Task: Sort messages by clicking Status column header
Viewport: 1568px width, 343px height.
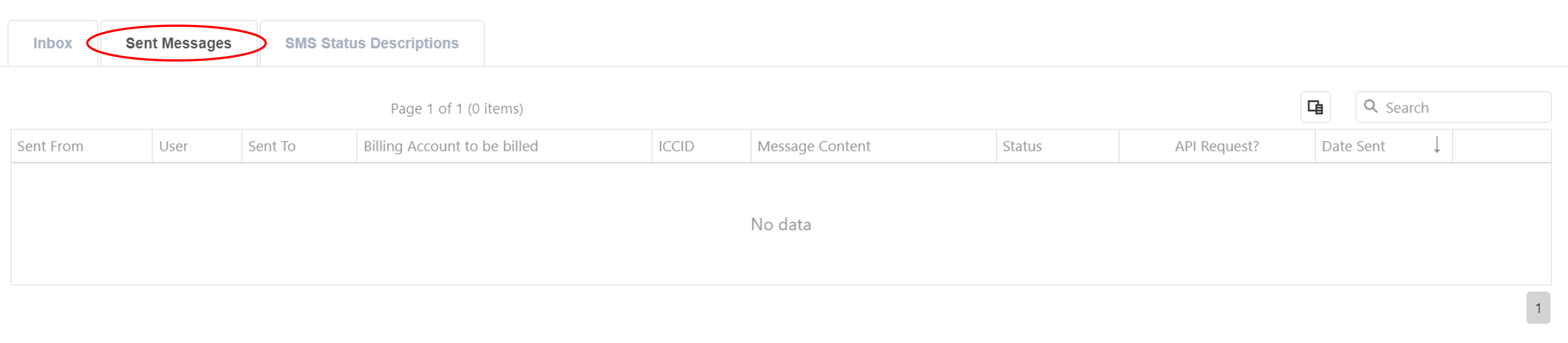Action: (1023, 146)
